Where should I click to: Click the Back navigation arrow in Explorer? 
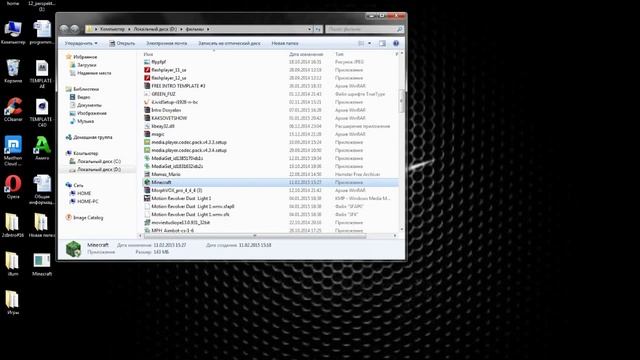(x=64, y=29)
